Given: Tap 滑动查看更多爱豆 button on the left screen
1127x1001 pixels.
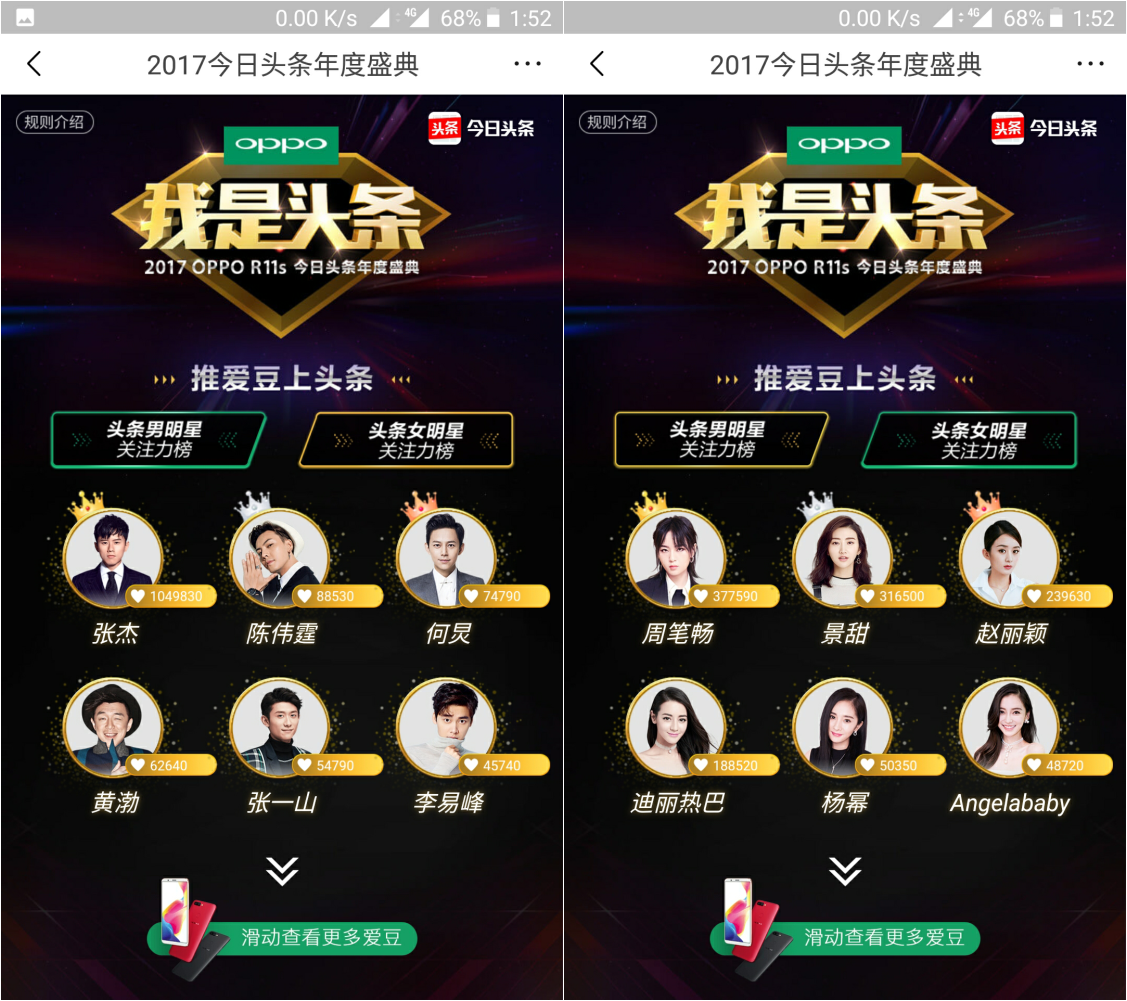Looking at the screenshot, I should [282, 938].
